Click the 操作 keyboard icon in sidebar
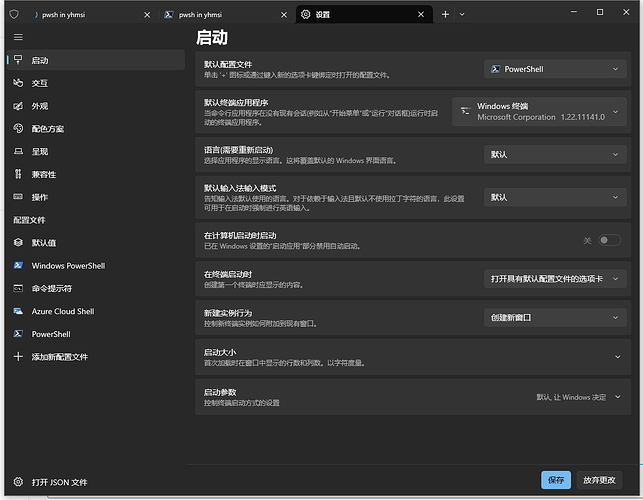This screenshot has width=643, height=500. coord(18,197)
